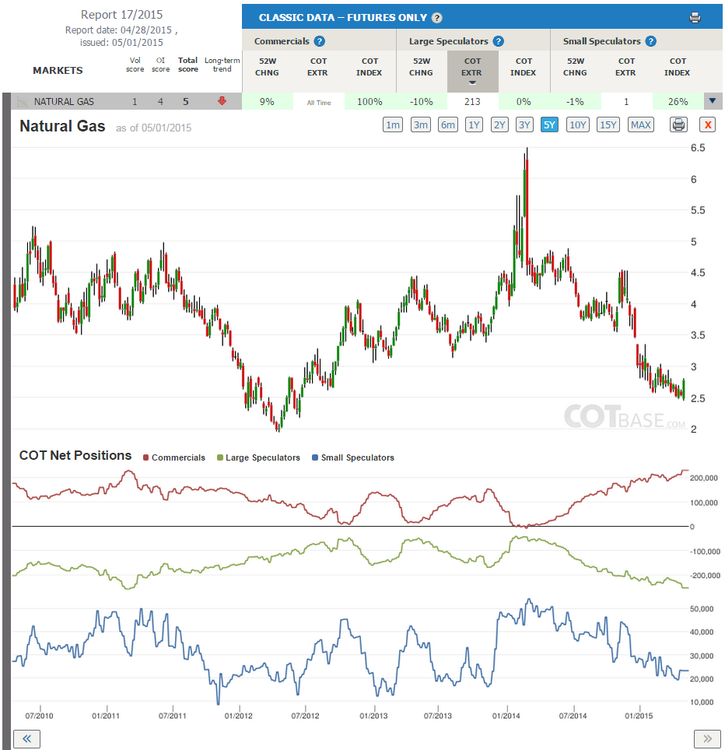Image resolution: width=725 pixels, height=750 pixels.
Task: Open the Large Speculators help icon
Action: coord(498,41)
